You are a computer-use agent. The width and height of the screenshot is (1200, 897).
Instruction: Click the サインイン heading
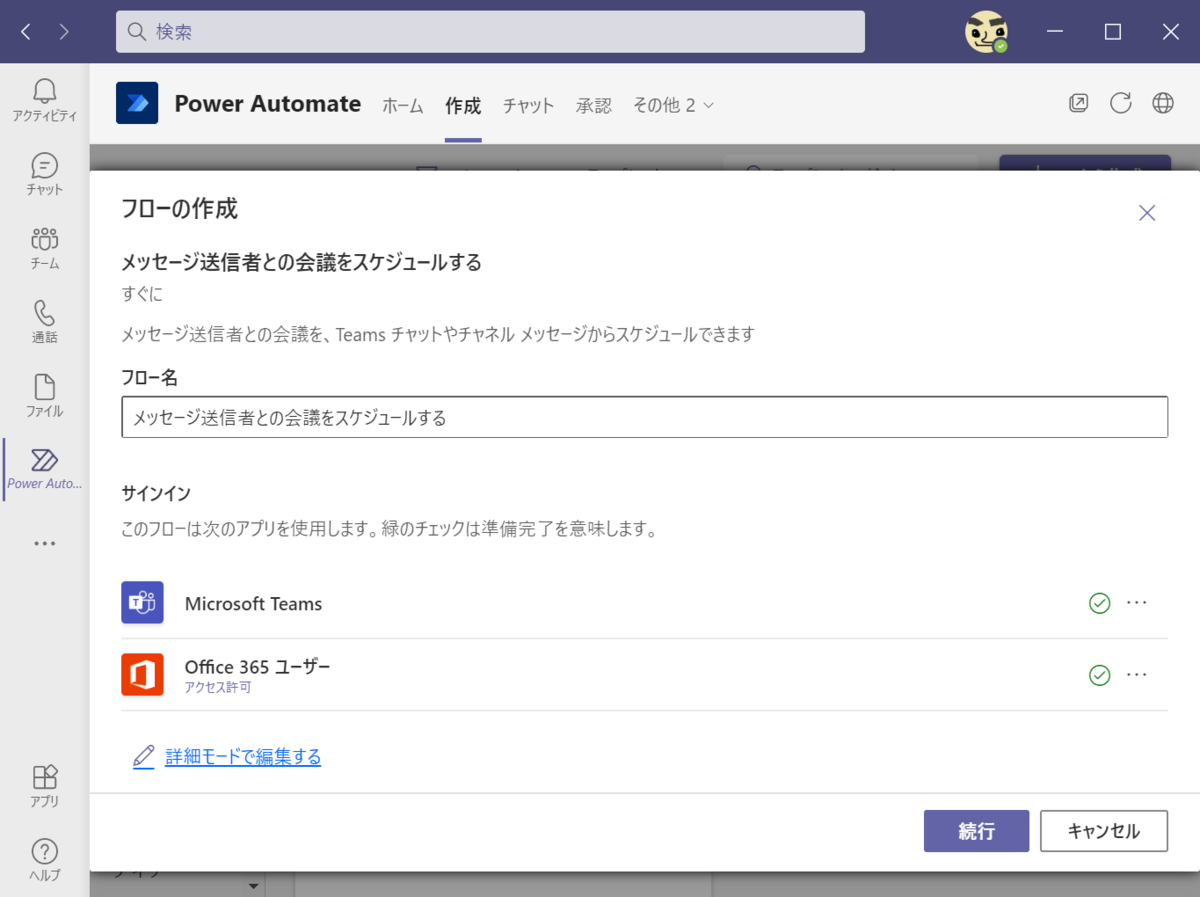tap(156, 493)
